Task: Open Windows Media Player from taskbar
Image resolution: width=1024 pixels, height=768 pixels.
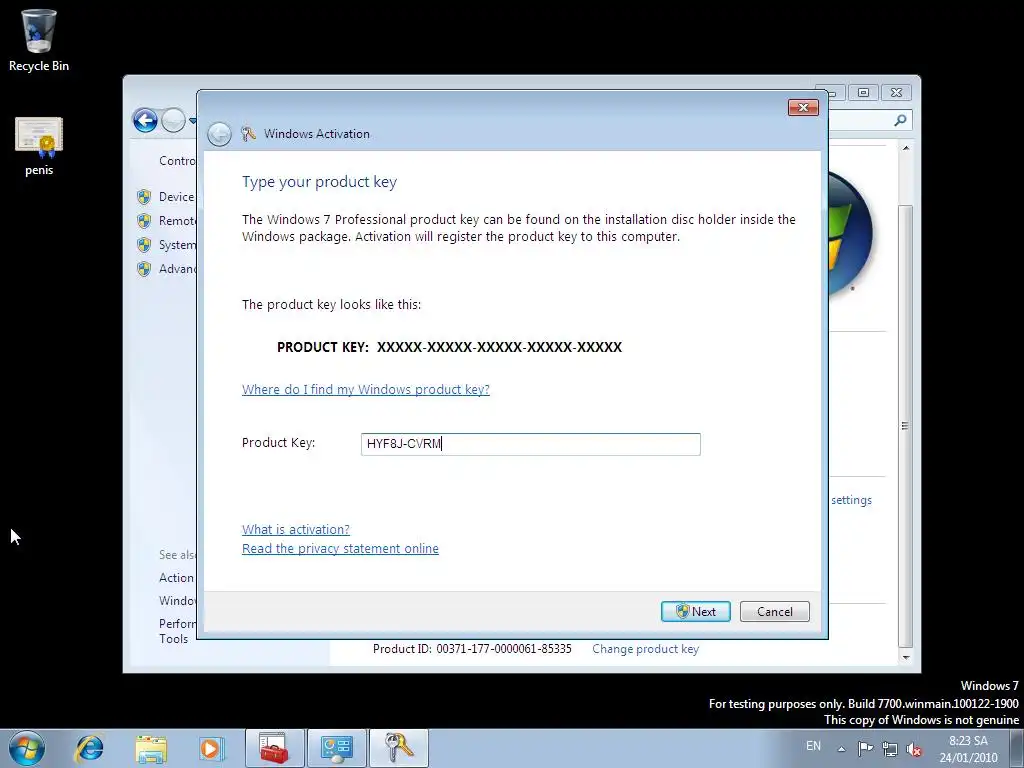Action: 212,748
